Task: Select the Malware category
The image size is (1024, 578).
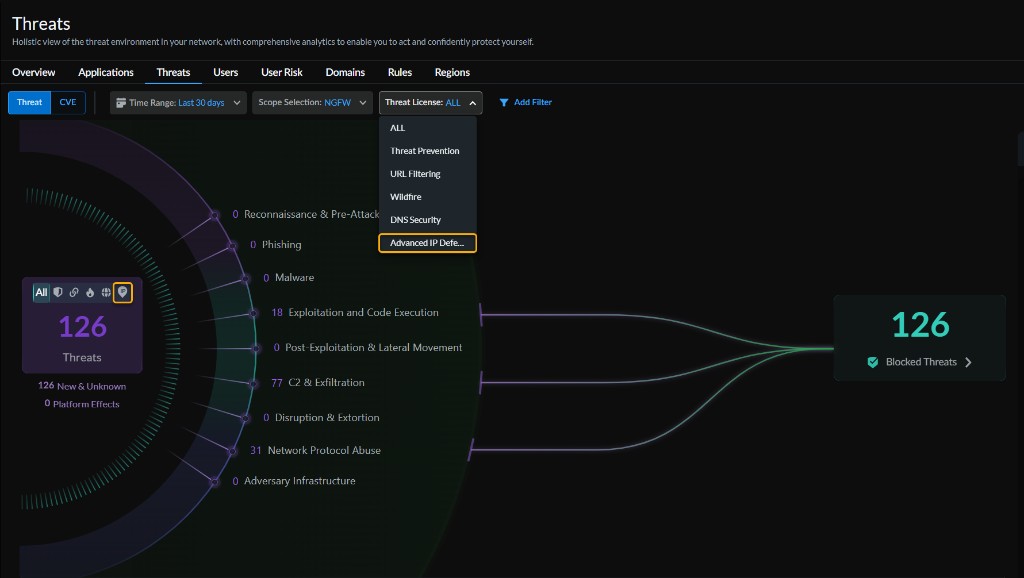Action: click(289, 278)
